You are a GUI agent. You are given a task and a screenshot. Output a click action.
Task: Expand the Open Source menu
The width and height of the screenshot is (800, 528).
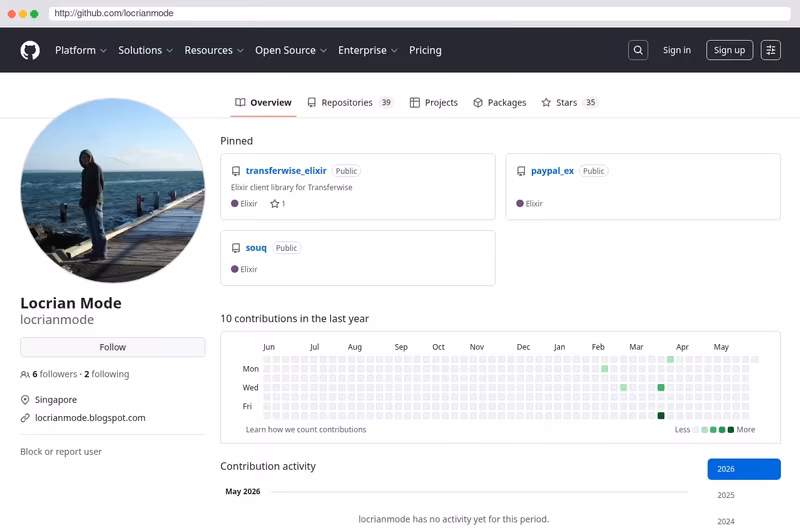pos(291,50)
